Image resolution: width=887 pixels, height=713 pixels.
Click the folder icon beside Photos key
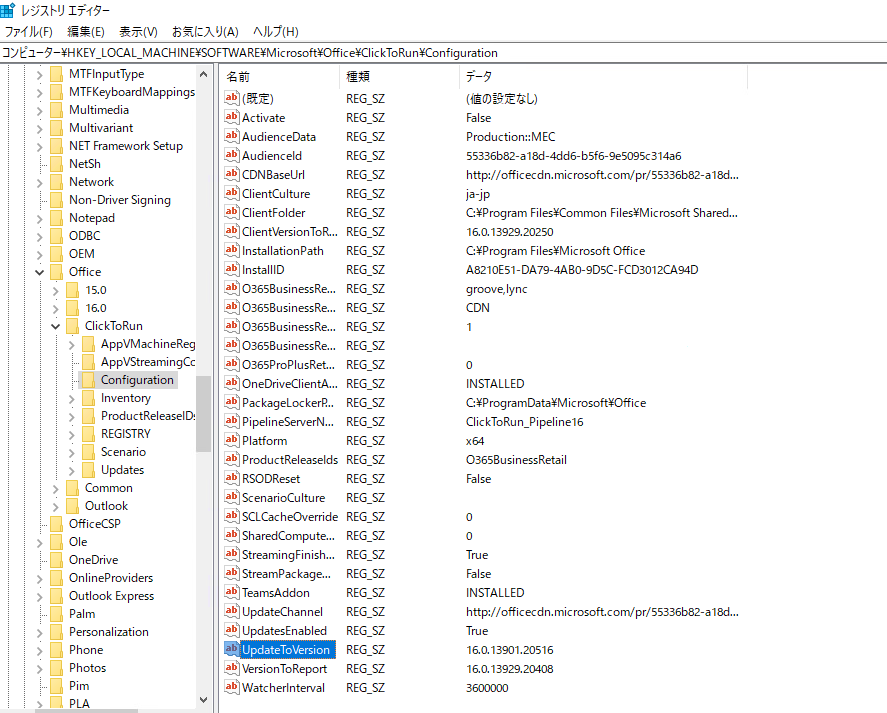tap(57, 668)
